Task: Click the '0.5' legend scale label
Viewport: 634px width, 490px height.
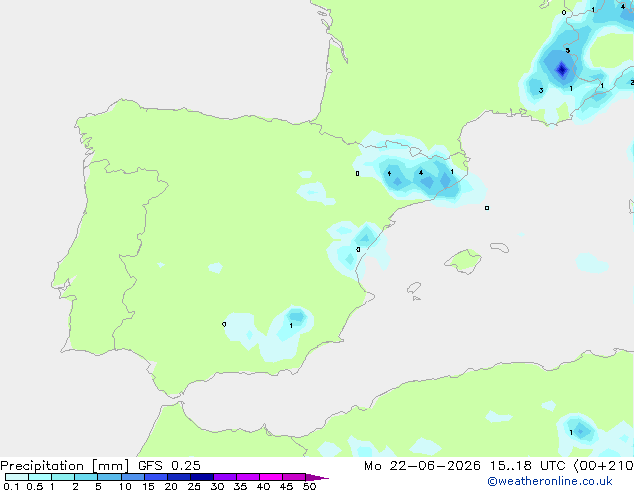Action: point(34,486)
